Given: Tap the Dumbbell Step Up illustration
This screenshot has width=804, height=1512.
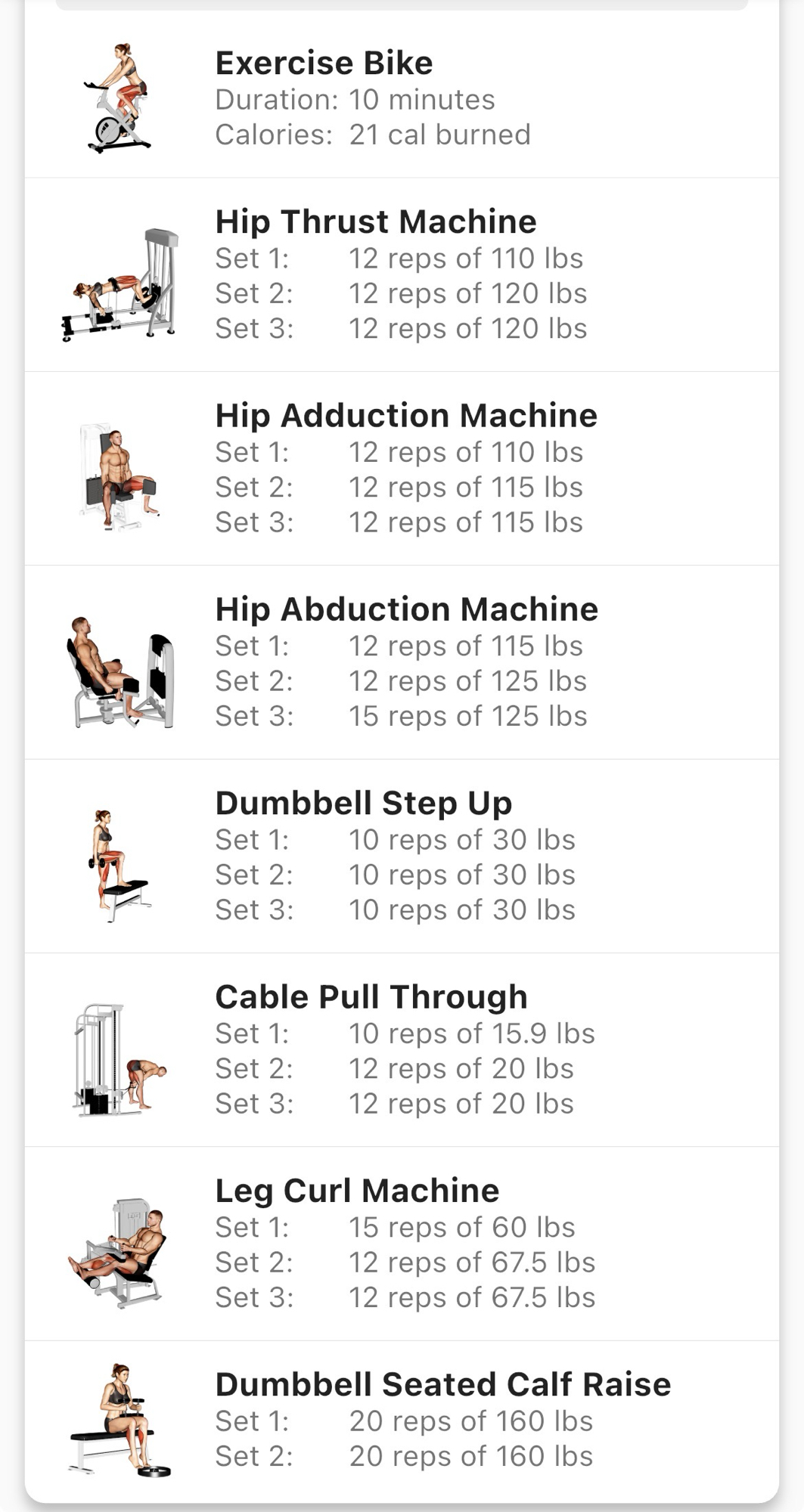Looking at the screenshot, I should 118,864.
